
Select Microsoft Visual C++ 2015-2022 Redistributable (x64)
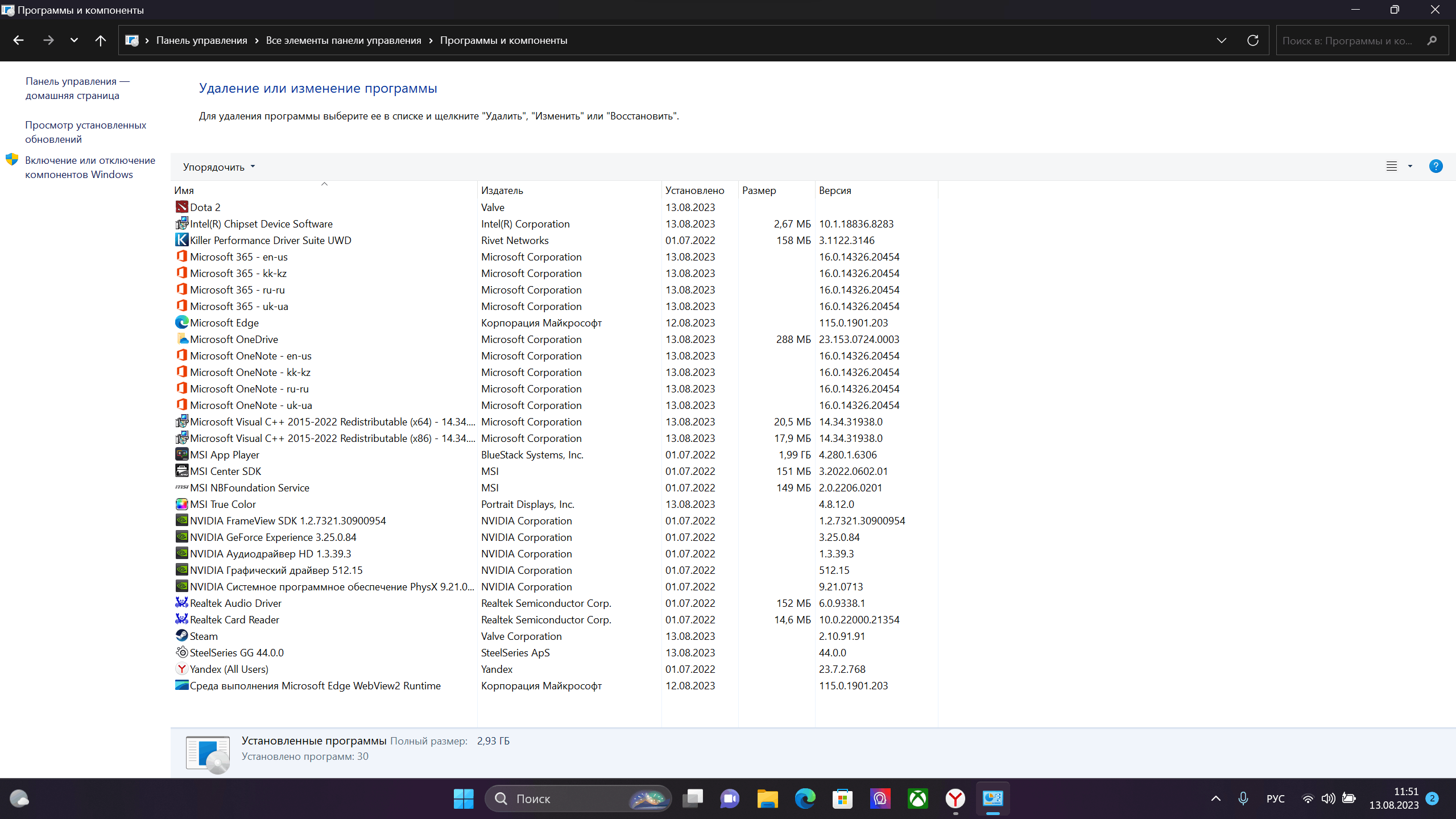coord(554,421)
